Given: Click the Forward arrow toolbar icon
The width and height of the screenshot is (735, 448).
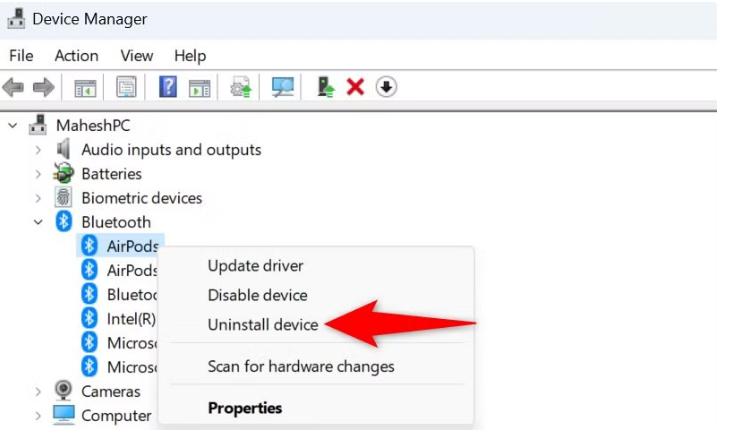Looking at the screenshot, I should (x=44, y=87).
